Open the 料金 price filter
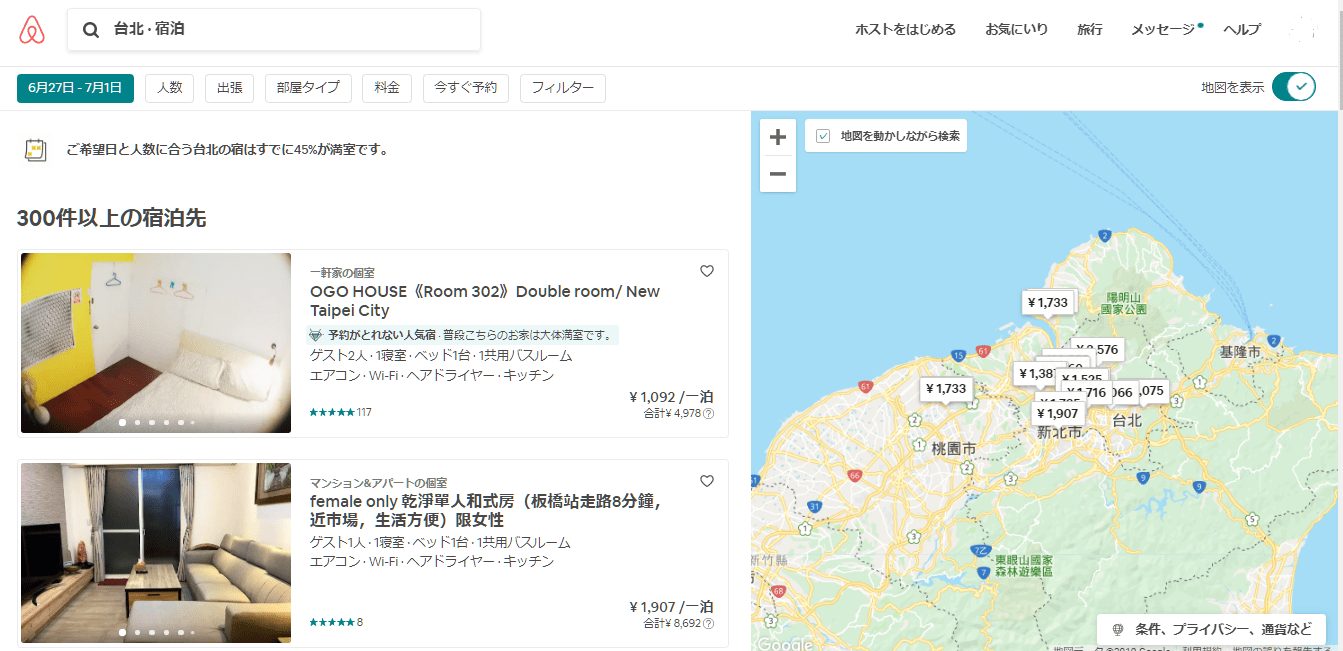The width and height of the screenshot is (1343, 651). point(387,88)
